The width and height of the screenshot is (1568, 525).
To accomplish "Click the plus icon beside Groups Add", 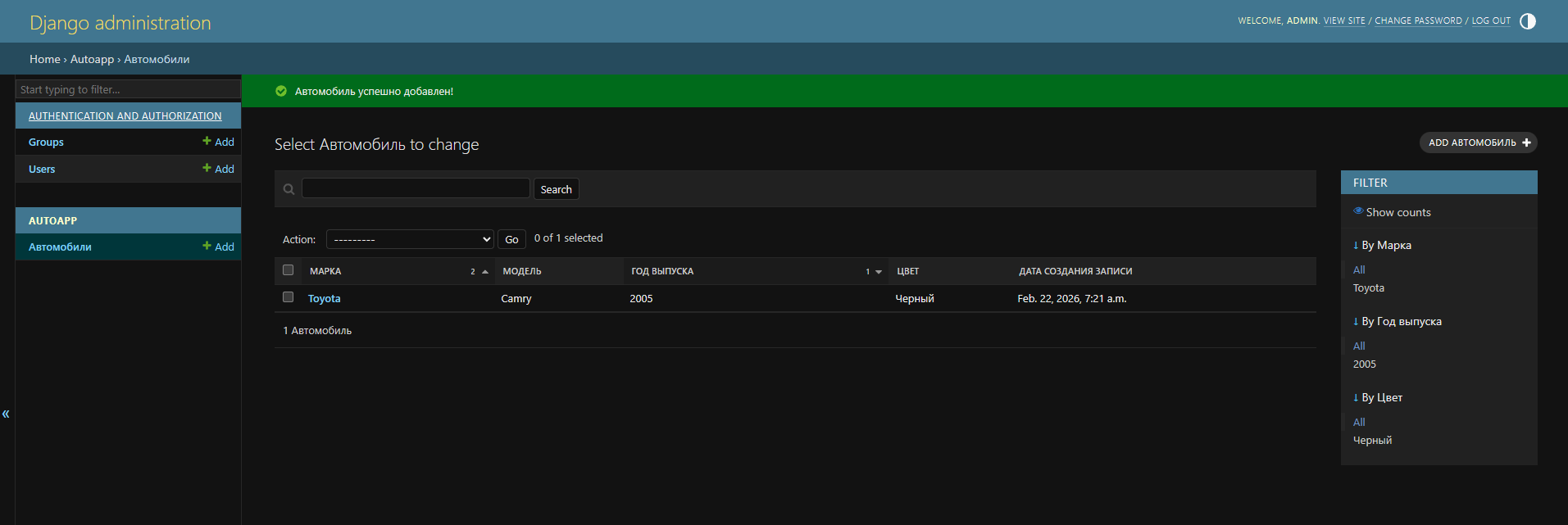I will [x=207, y=141].
